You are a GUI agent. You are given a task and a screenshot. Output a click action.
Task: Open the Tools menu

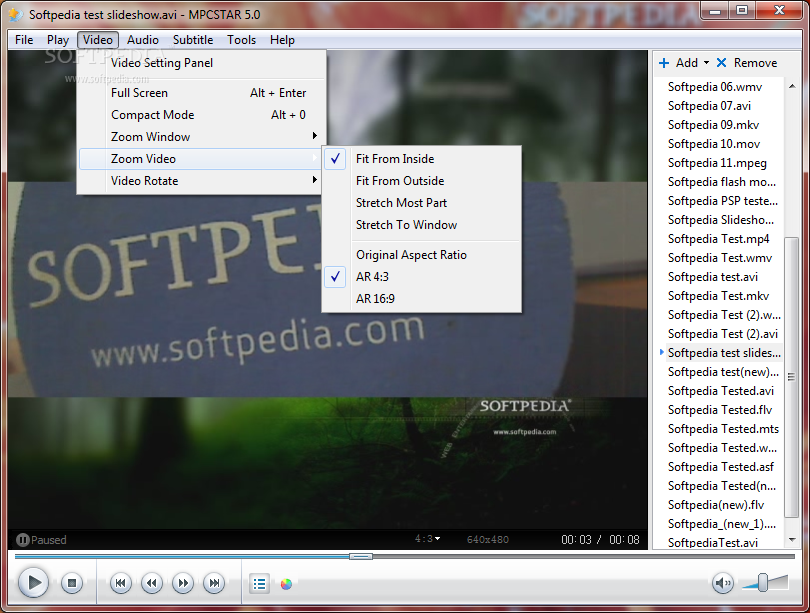click(241, 40)
